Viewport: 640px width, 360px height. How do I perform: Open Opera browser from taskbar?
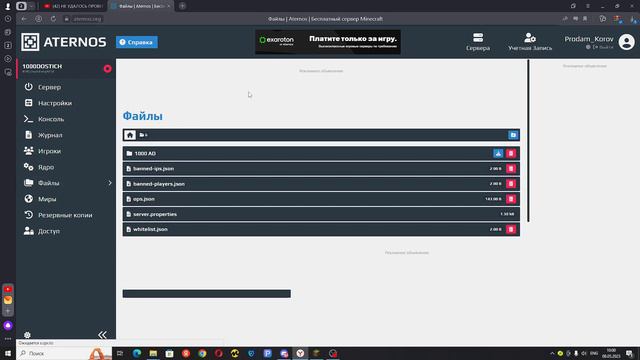pos(218,353)
